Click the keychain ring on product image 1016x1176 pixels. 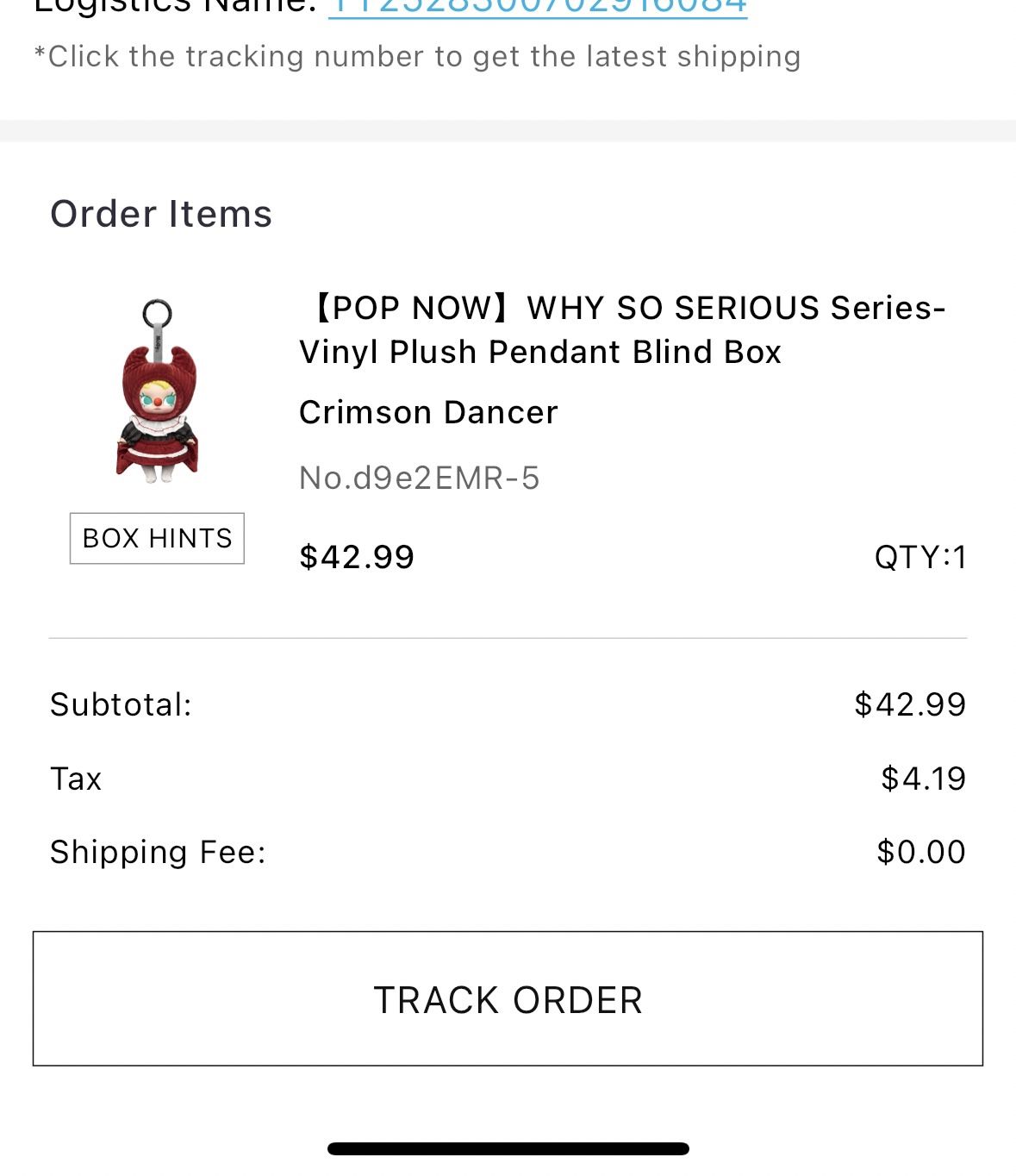(x=157, y=313)
